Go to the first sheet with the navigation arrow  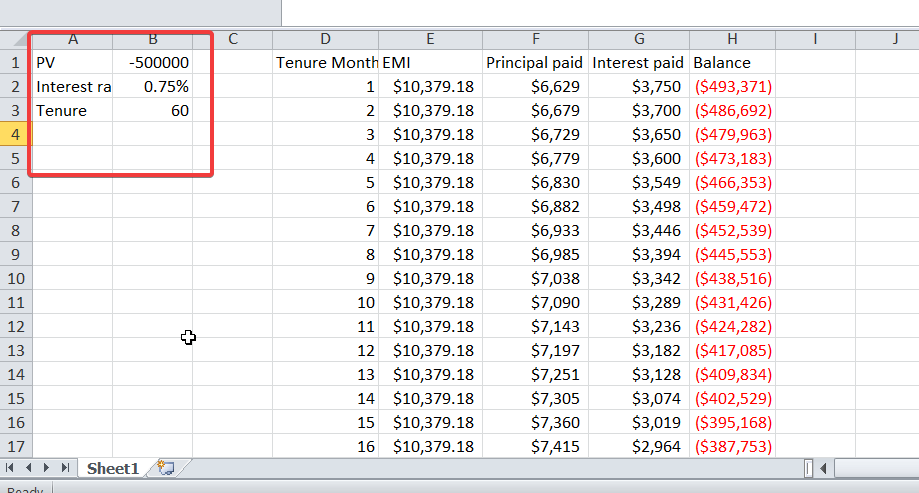(9, 468)
